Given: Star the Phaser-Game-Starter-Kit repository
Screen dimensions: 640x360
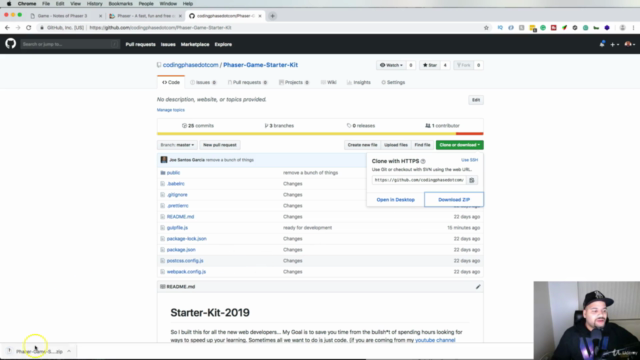Looking at the screenshot, I should (x=430, y=65).
